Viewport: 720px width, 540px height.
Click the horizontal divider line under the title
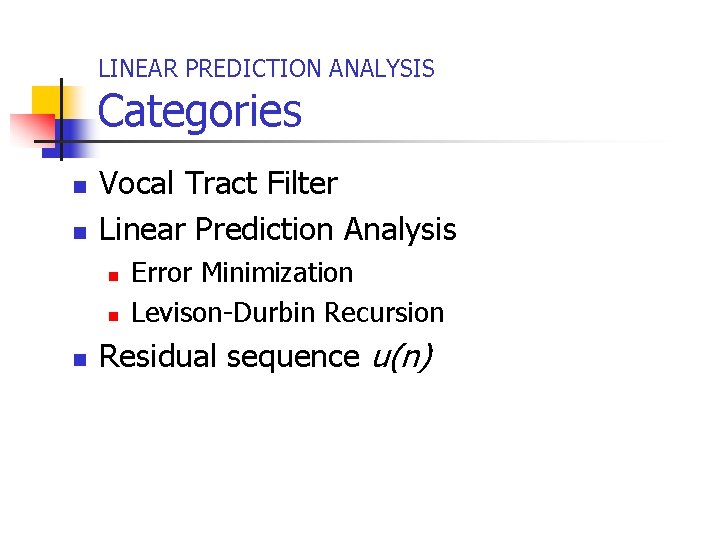click(400, 143)
